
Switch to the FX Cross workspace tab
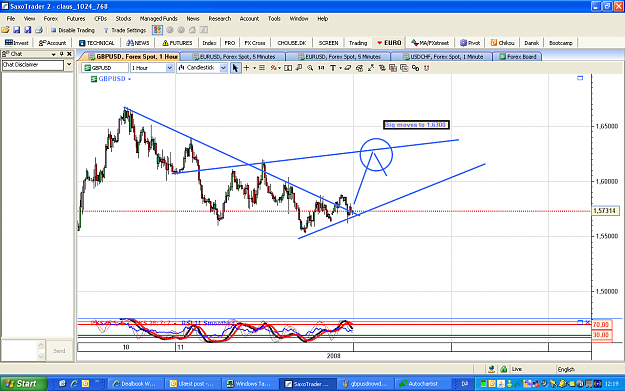tap(255, 43)
